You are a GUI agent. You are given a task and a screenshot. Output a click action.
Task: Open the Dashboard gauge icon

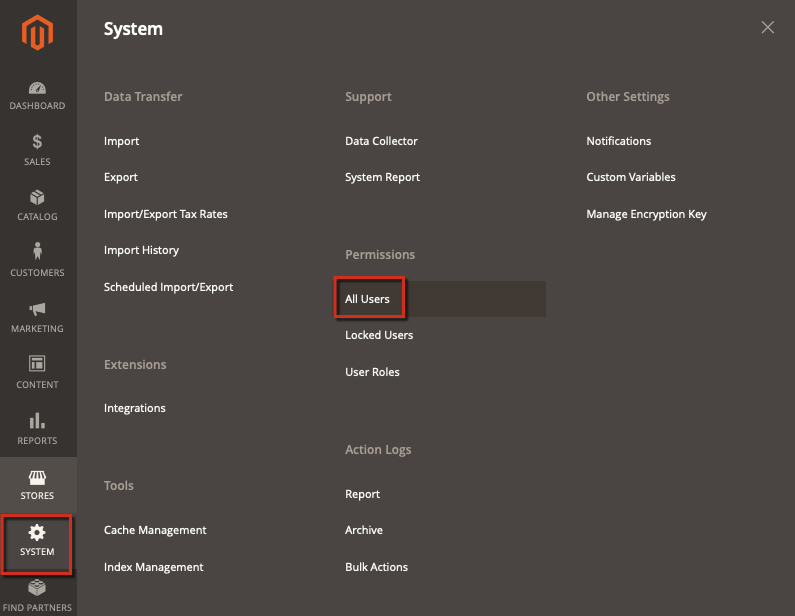(37, 88)
